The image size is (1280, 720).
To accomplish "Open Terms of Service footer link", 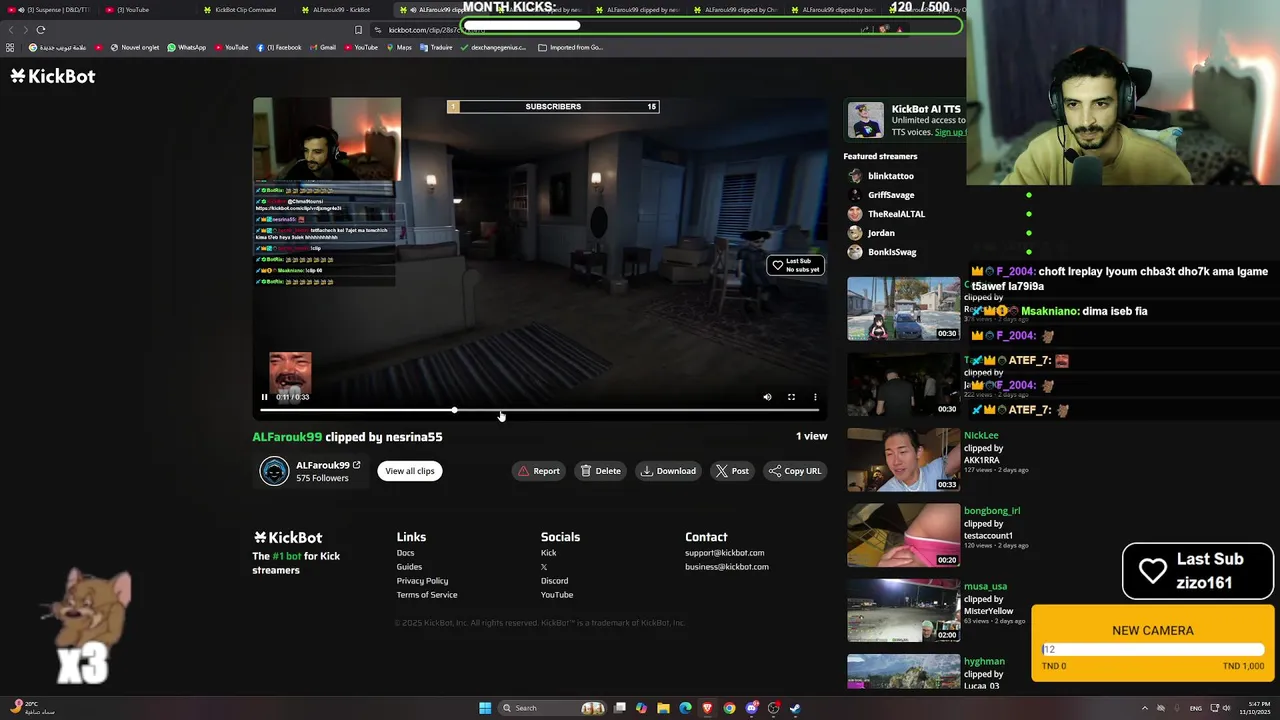I will point(427,595).
